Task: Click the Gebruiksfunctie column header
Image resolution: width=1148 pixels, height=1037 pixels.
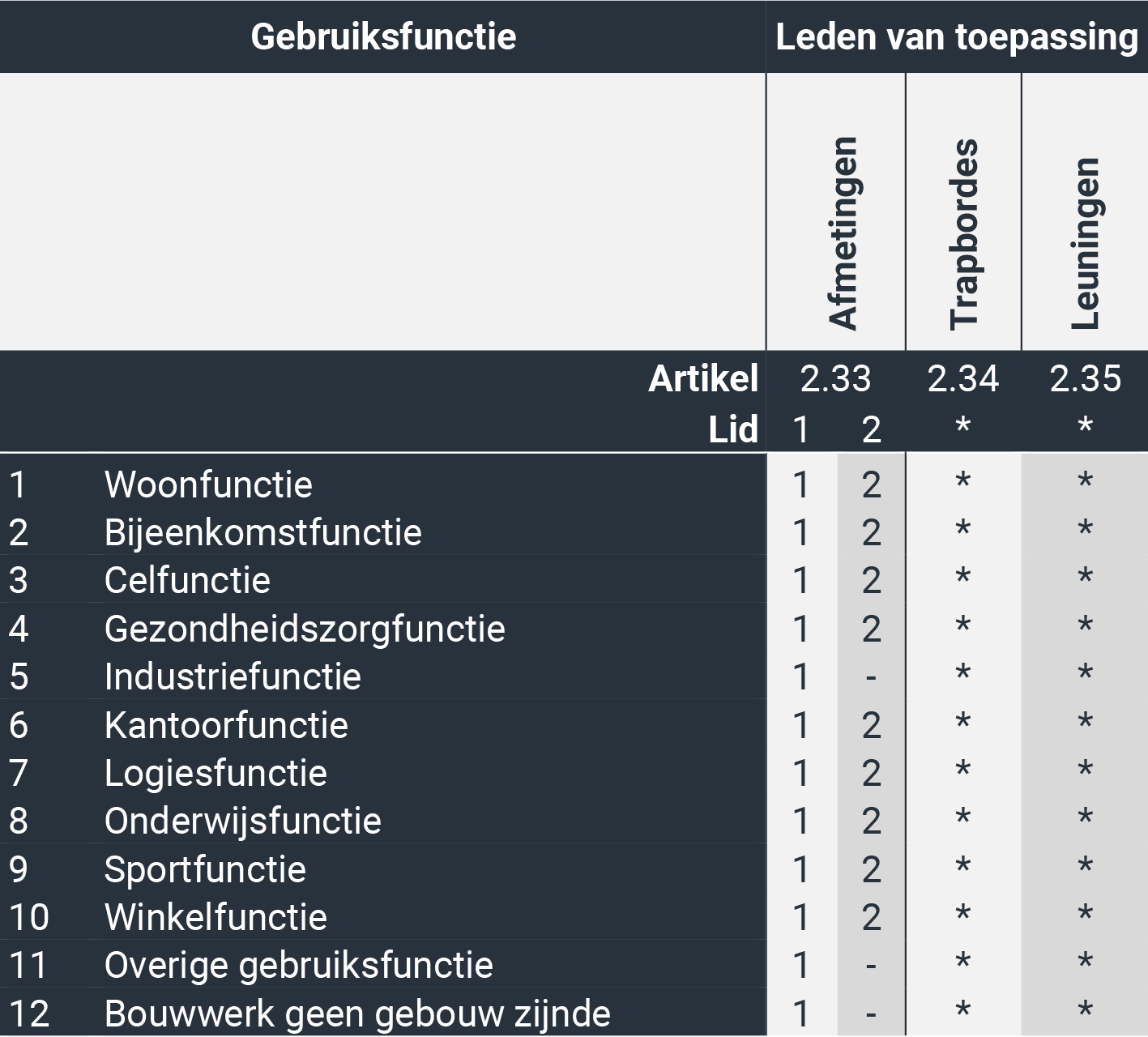Action: [x=383, y=37]
